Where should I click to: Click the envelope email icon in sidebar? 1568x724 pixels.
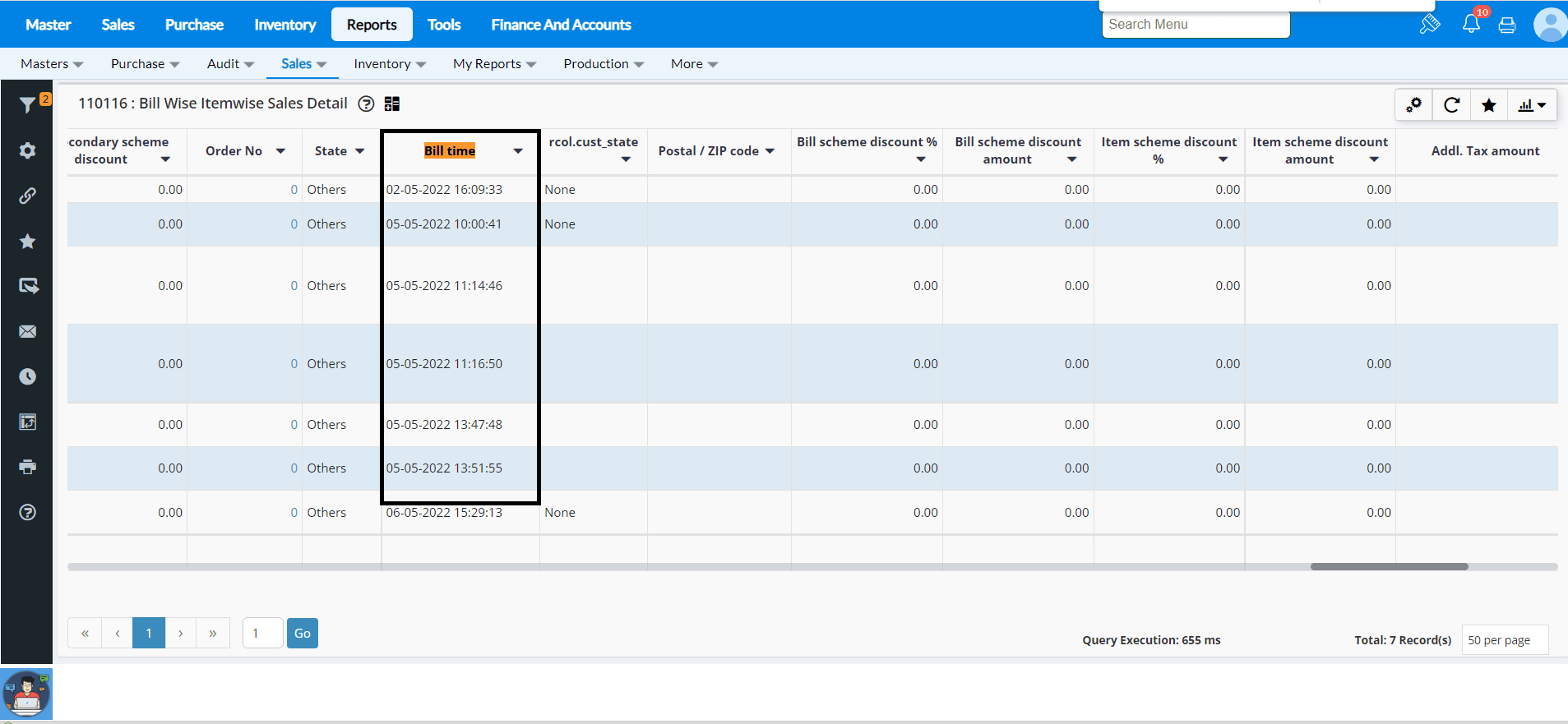(28, 331)
